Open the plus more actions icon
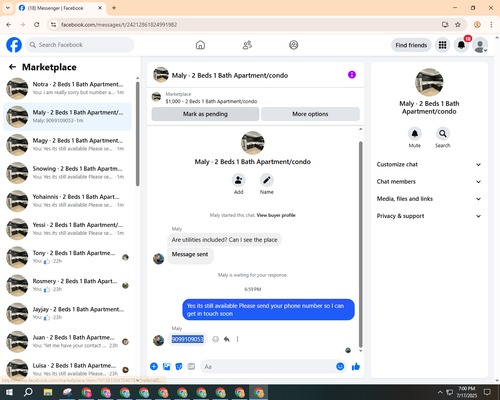 pyautogui.click(x=154, y=367)
